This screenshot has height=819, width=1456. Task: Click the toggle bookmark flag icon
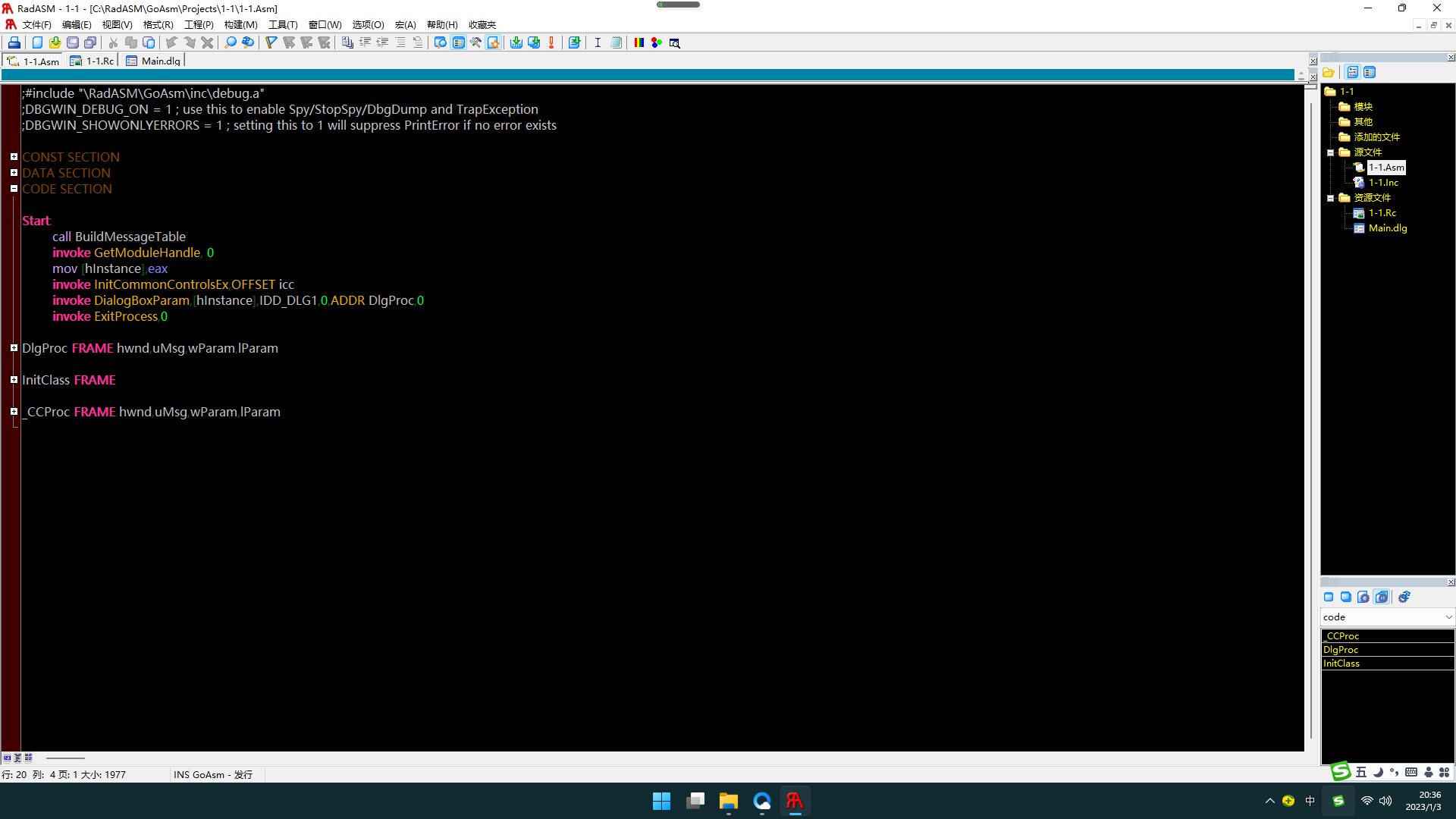(271, 42)
